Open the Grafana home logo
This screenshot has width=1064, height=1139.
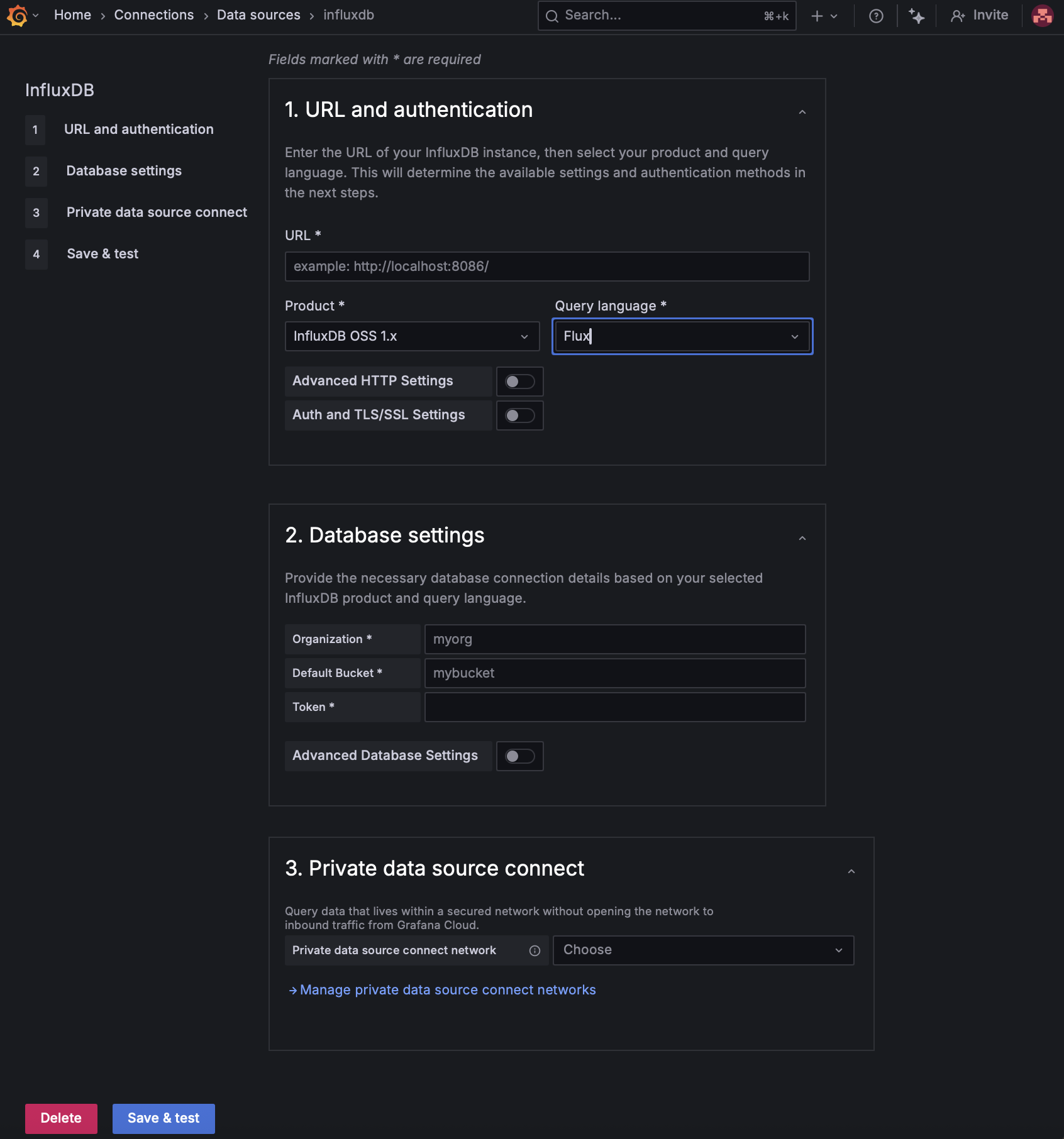point(18,15)
